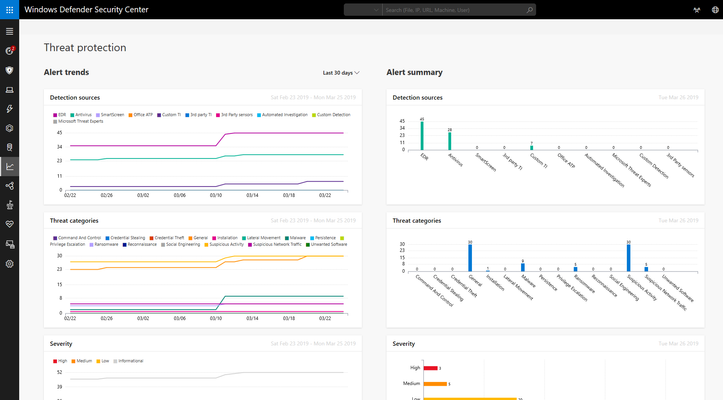Click the Ransomware bar in Threat categories summary
The width and height of the screenshot is (723, 400).
pos(575,269)
